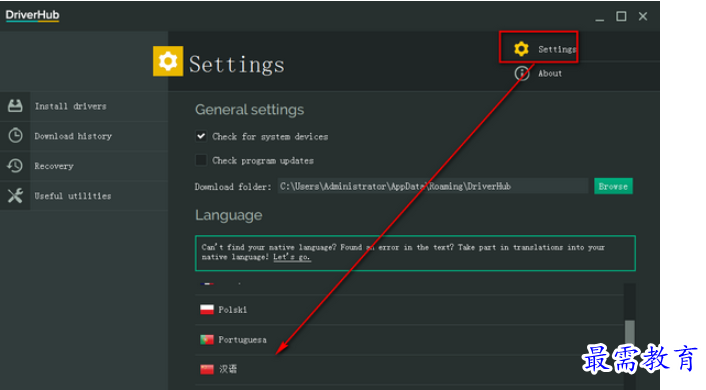Click the yellow gear icon beside Settings title
706x390 pixels.
[x=168, y=61]
